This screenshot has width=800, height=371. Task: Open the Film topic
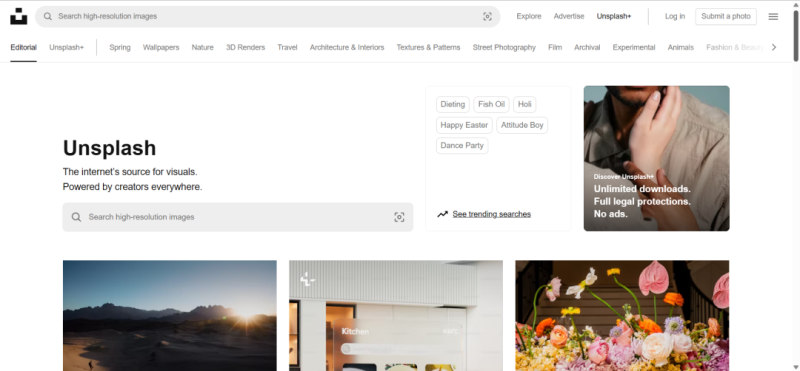tap(555, 47)
